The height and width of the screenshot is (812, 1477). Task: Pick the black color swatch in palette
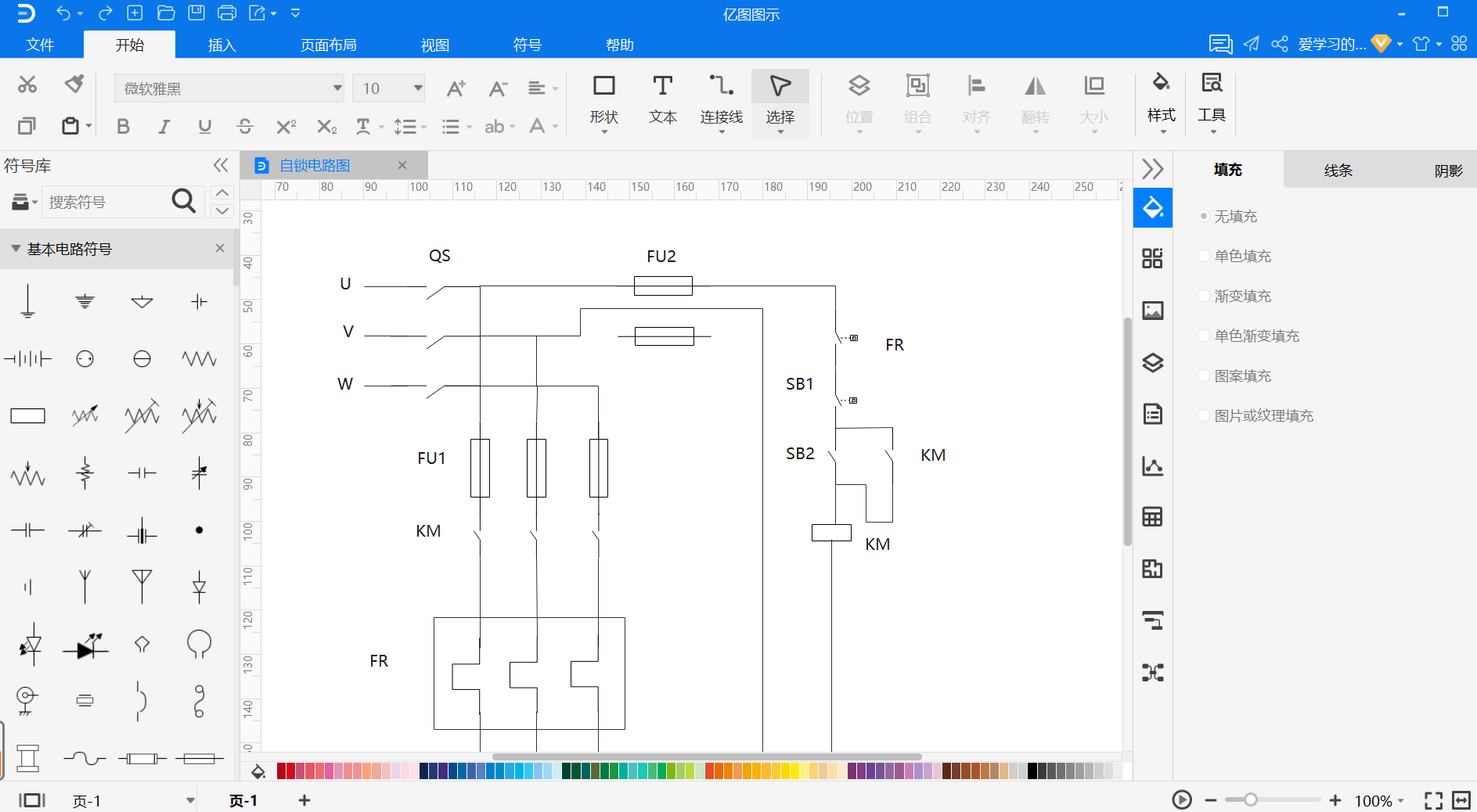point(1032,771)
